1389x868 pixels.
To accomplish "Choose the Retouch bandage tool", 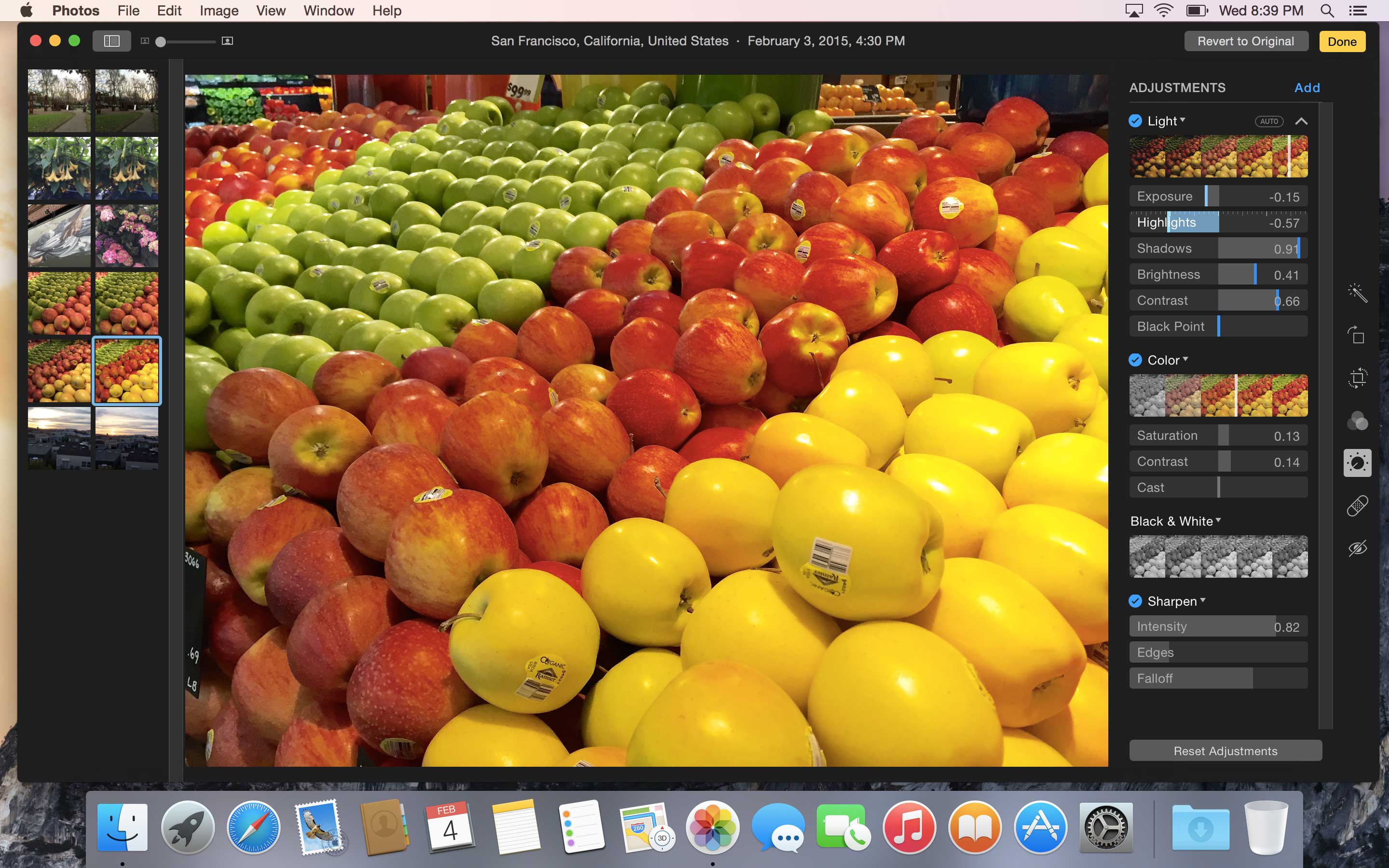I will tap(1358, 506).
